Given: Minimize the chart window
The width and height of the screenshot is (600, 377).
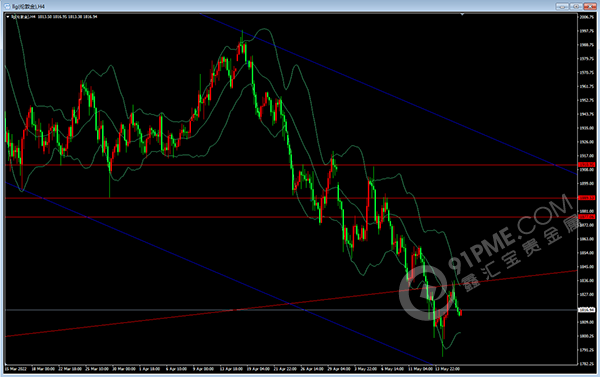Looking at the screenshot, I should (x=562, y=6).
